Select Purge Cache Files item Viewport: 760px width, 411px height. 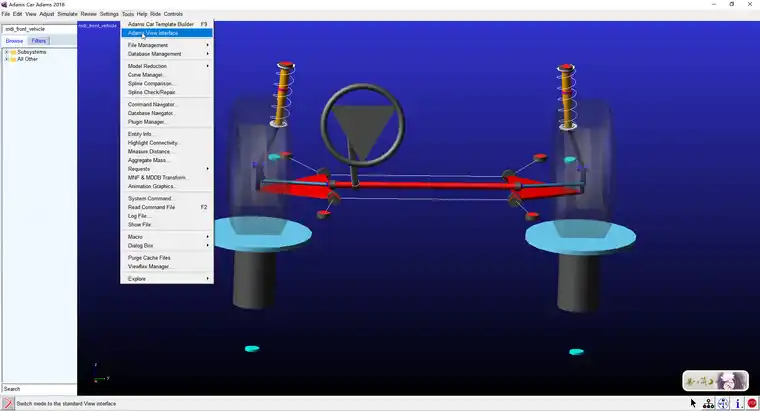tap(167, 258)
